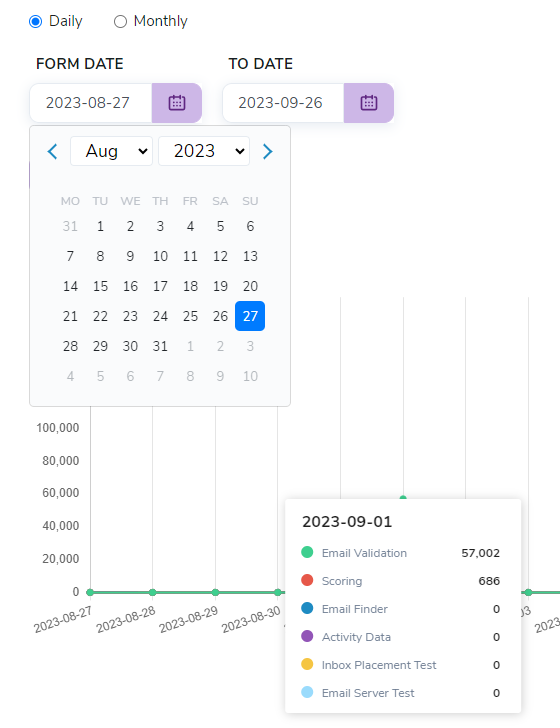Select August 9 in the calendar

click(x=130, y=256)
